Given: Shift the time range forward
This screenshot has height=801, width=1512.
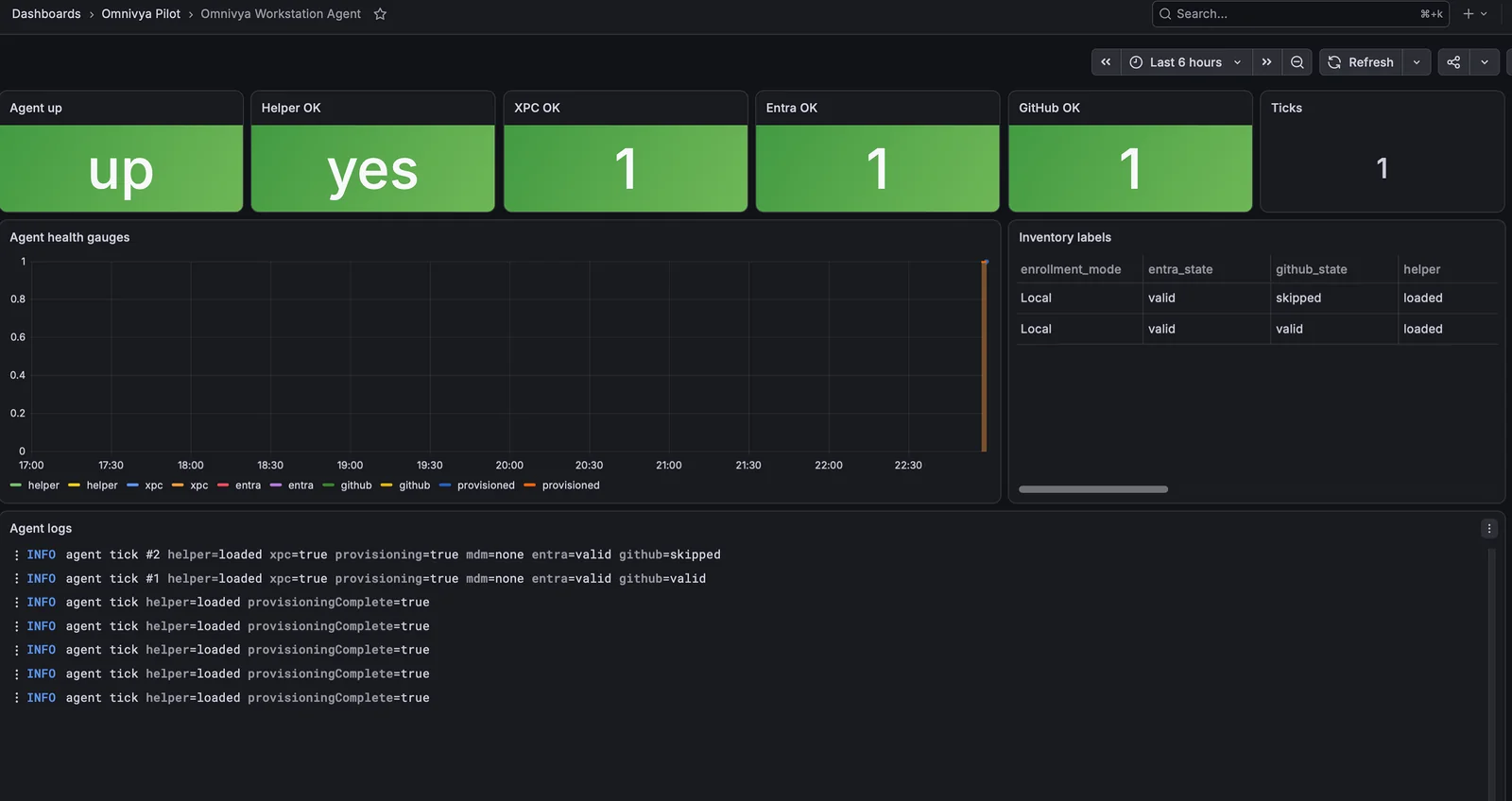Looking at the screenshot, I should 1266,62.
